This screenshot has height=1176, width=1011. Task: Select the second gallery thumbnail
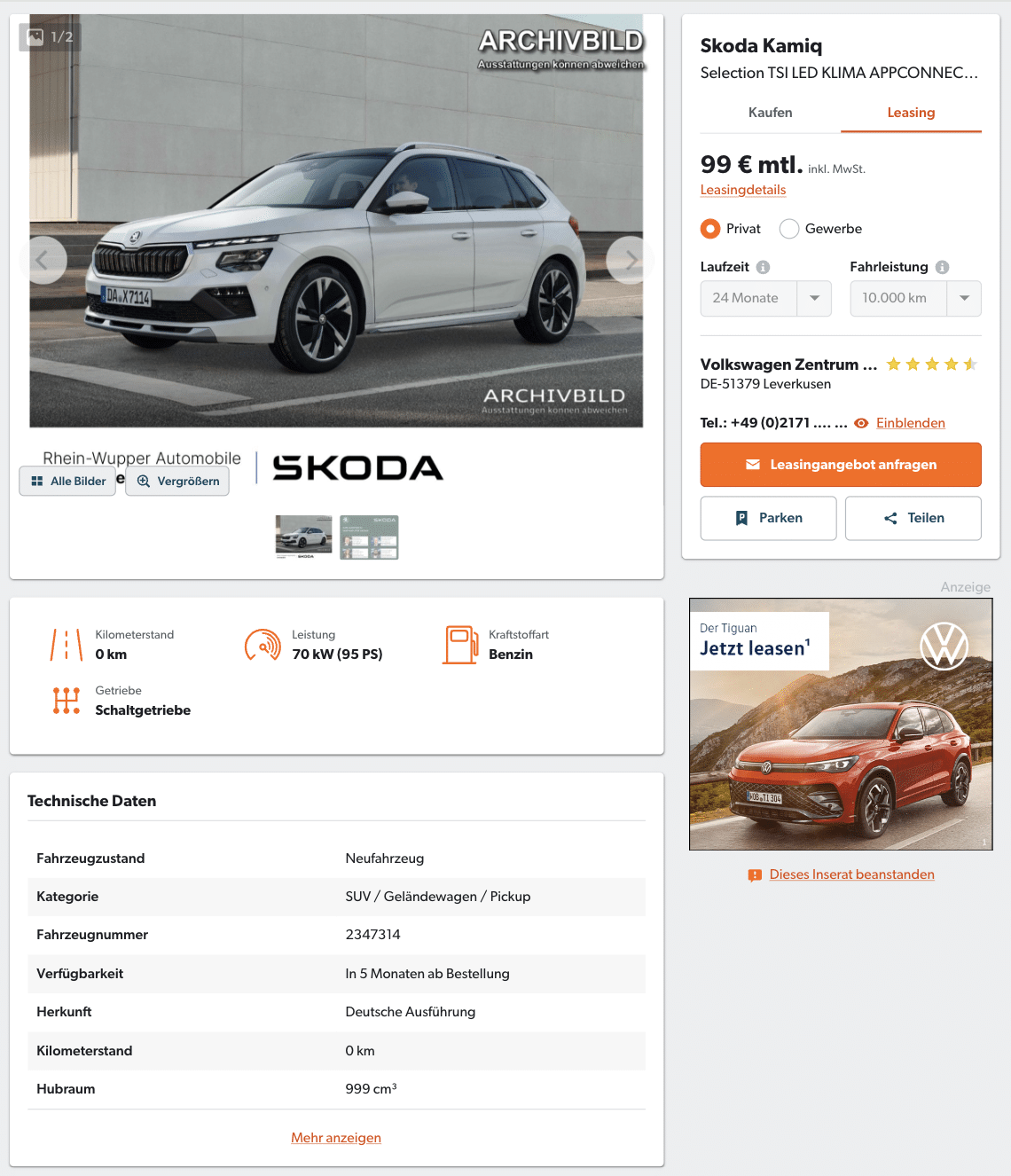point(369,537)
